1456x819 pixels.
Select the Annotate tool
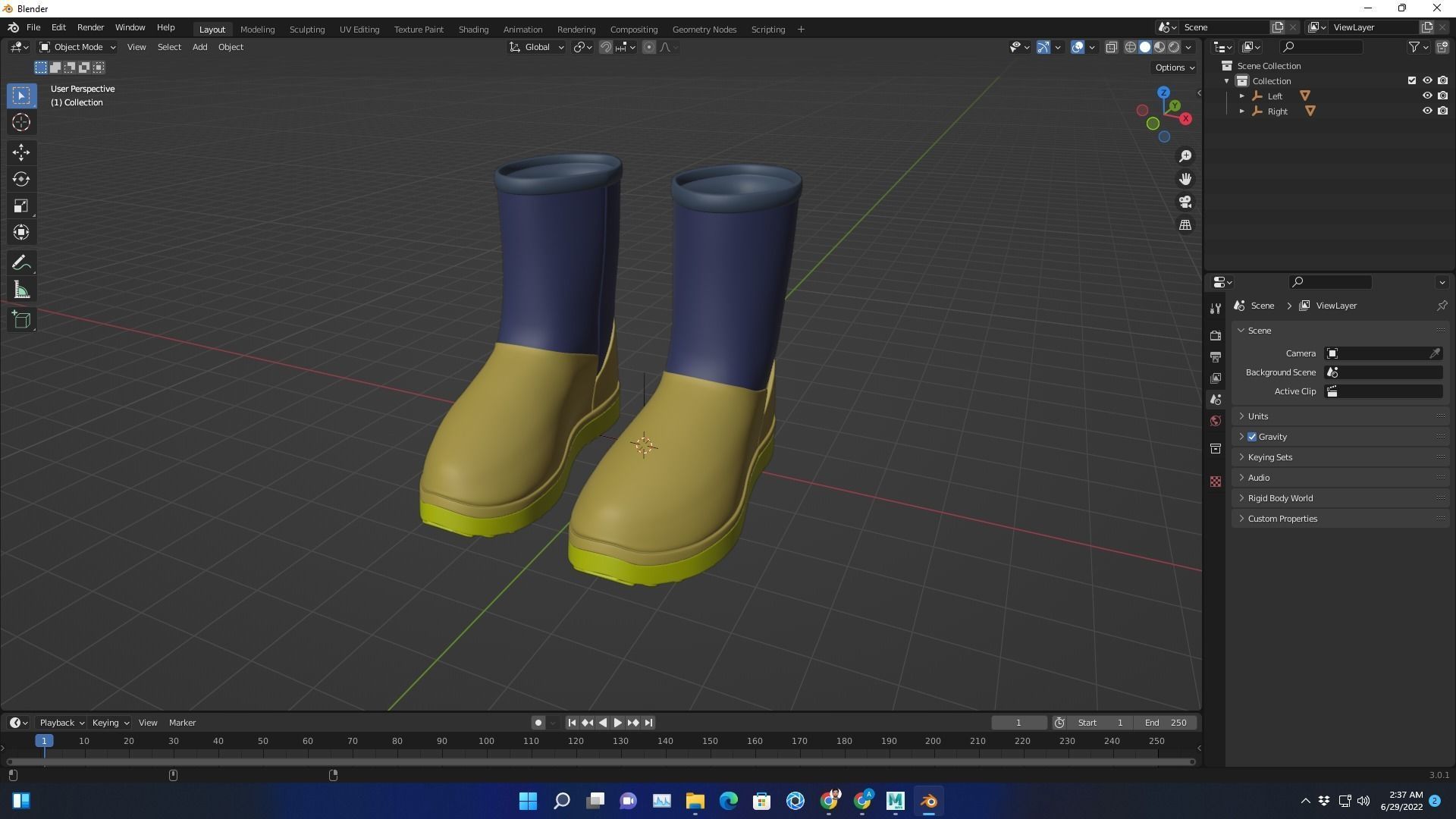[21, 263]
